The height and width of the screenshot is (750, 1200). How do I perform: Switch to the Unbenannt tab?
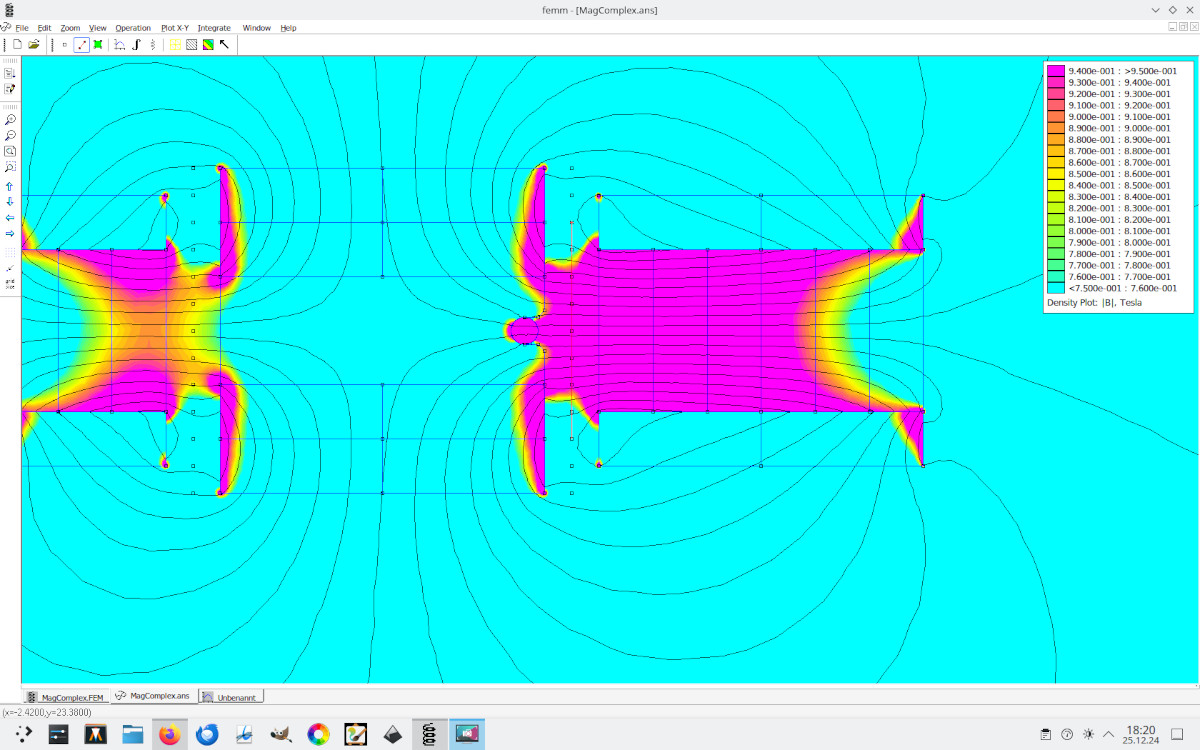point(231,697)
